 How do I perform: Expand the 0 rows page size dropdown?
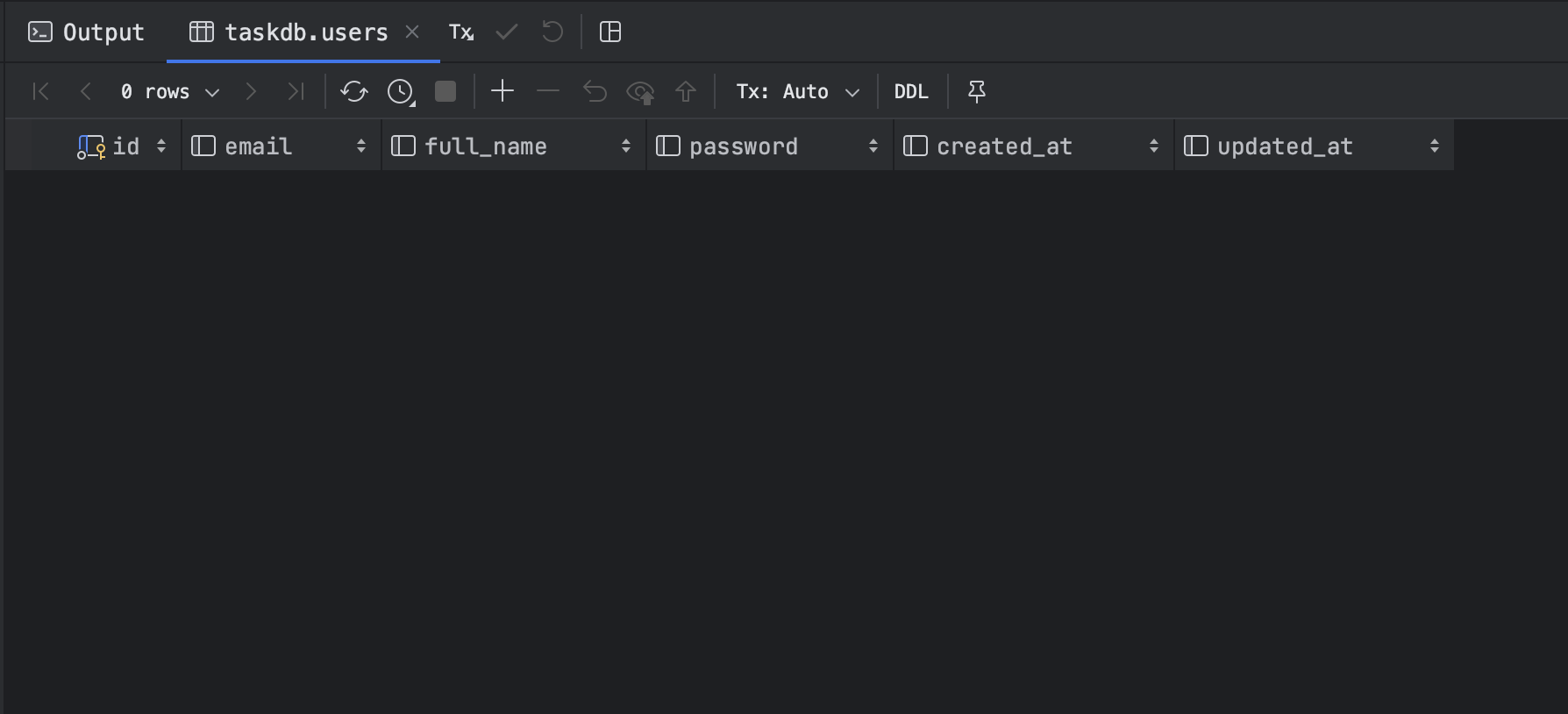pos(170,91)
